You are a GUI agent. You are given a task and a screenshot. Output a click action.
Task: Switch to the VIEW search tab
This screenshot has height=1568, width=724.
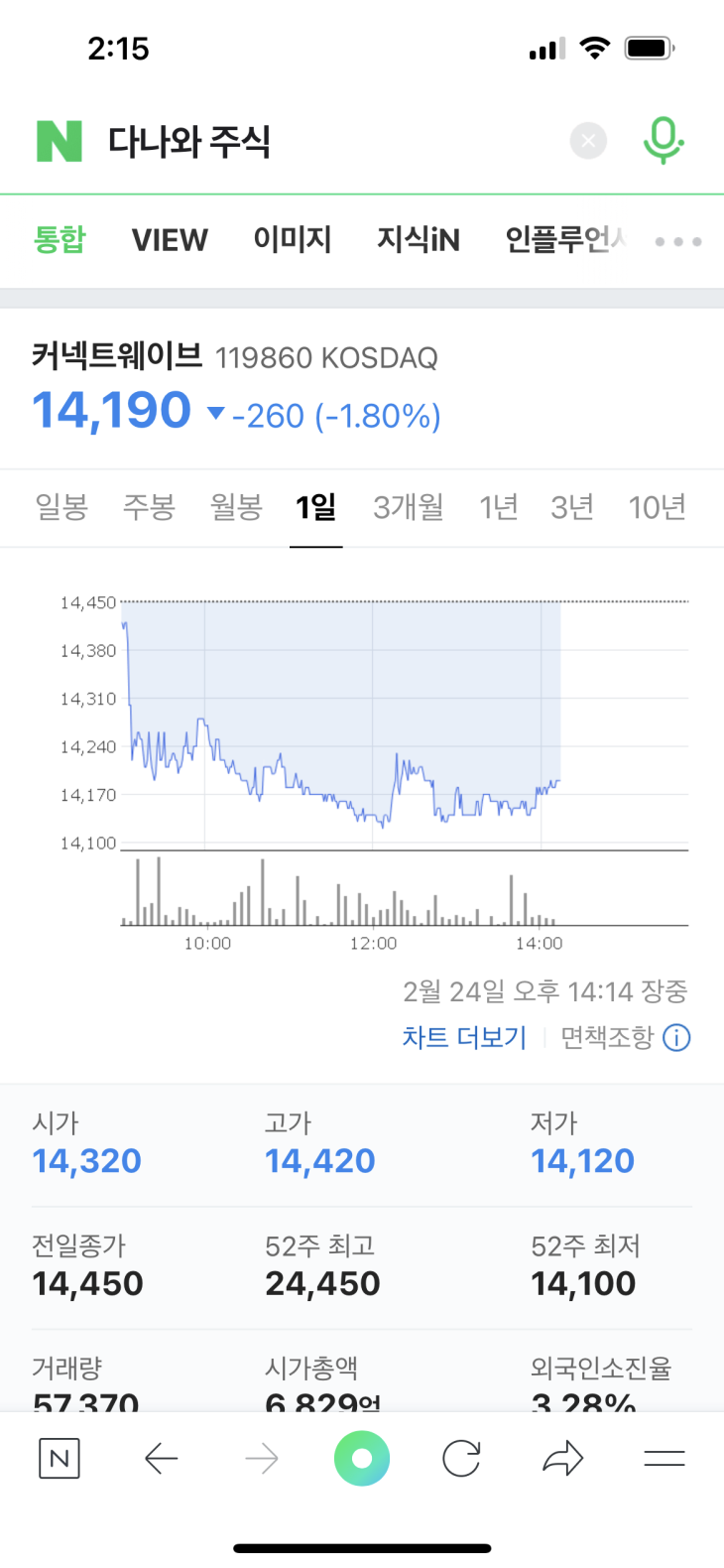click(170, 240)
